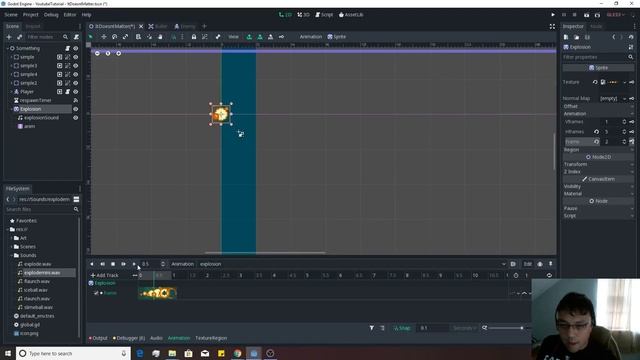Open the Inspector history list
The image size is (640, 360).
click(631, 37)
